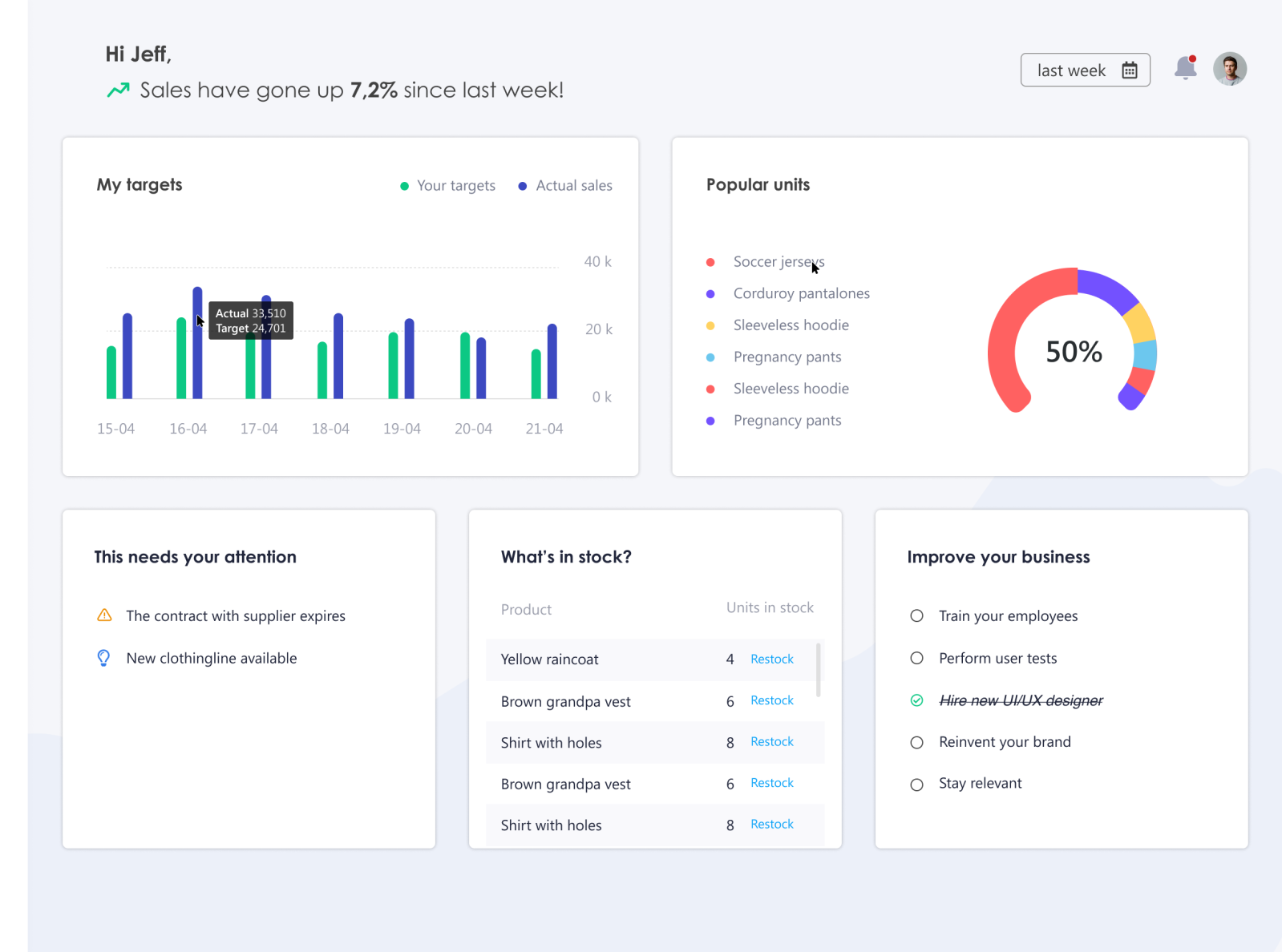Click 'Popular units' card title
Image resolution: width=1282 pixels, height=952 pixels.
758,185
